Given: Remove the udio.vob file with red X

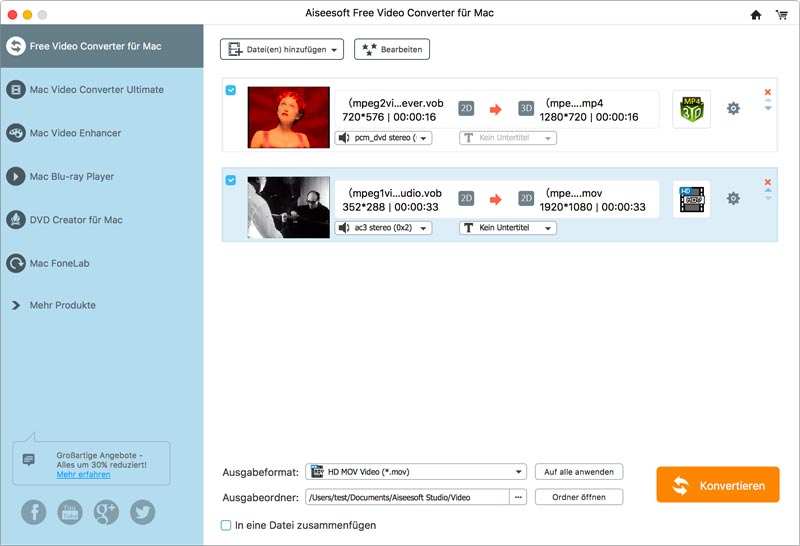Looking at the screenshot, I should click(x=767, y=182).
